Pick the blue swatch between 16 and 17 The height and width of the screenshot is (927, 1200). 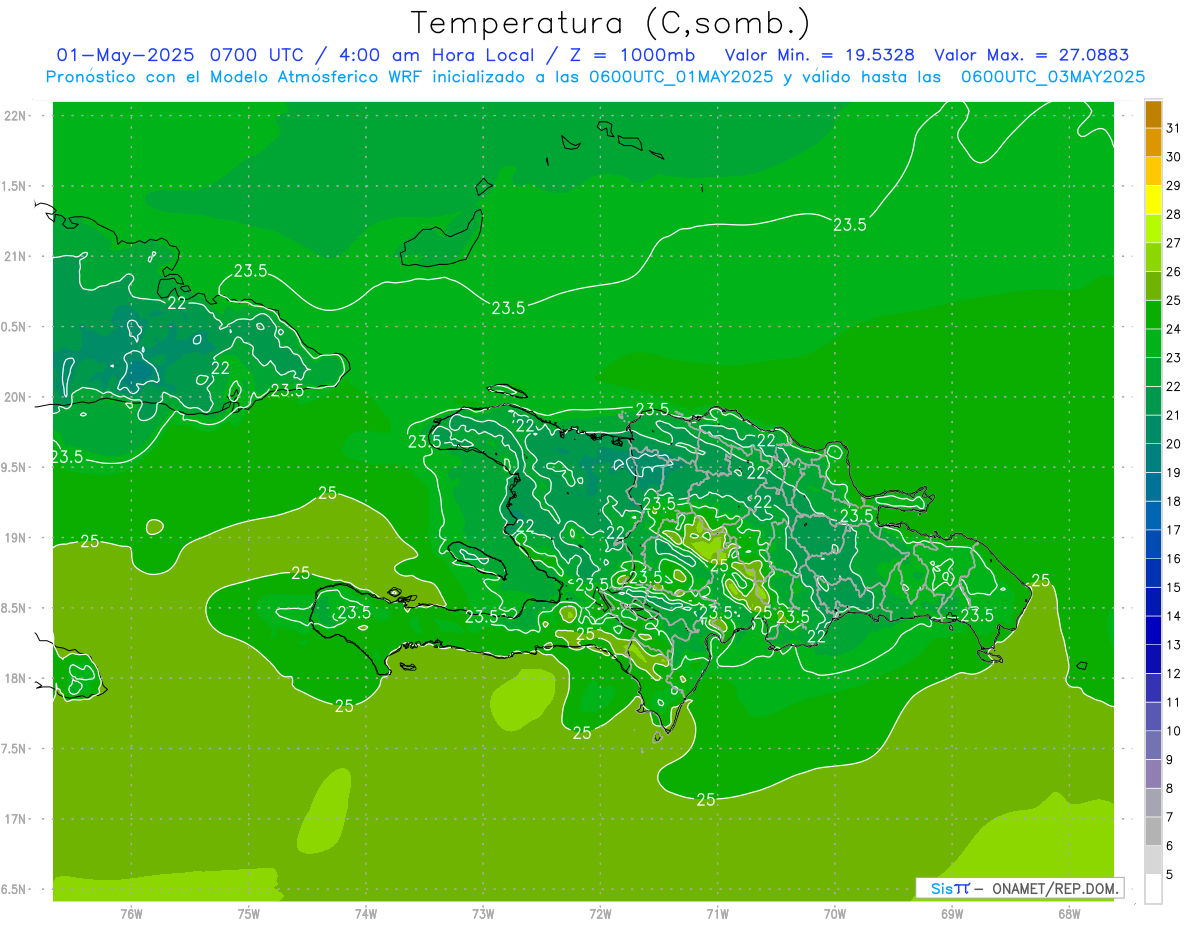[x=1153, y=544]
